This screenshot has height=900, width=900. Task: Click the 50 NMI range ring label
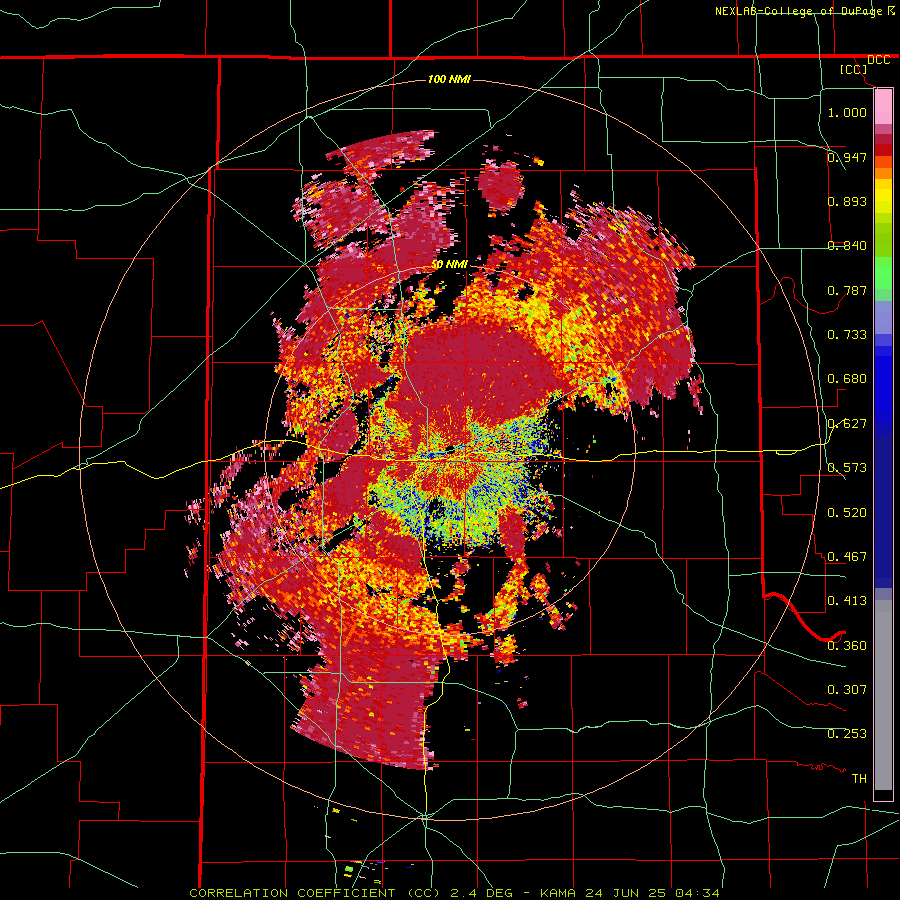pyautogui.click(x=449, y=265)
